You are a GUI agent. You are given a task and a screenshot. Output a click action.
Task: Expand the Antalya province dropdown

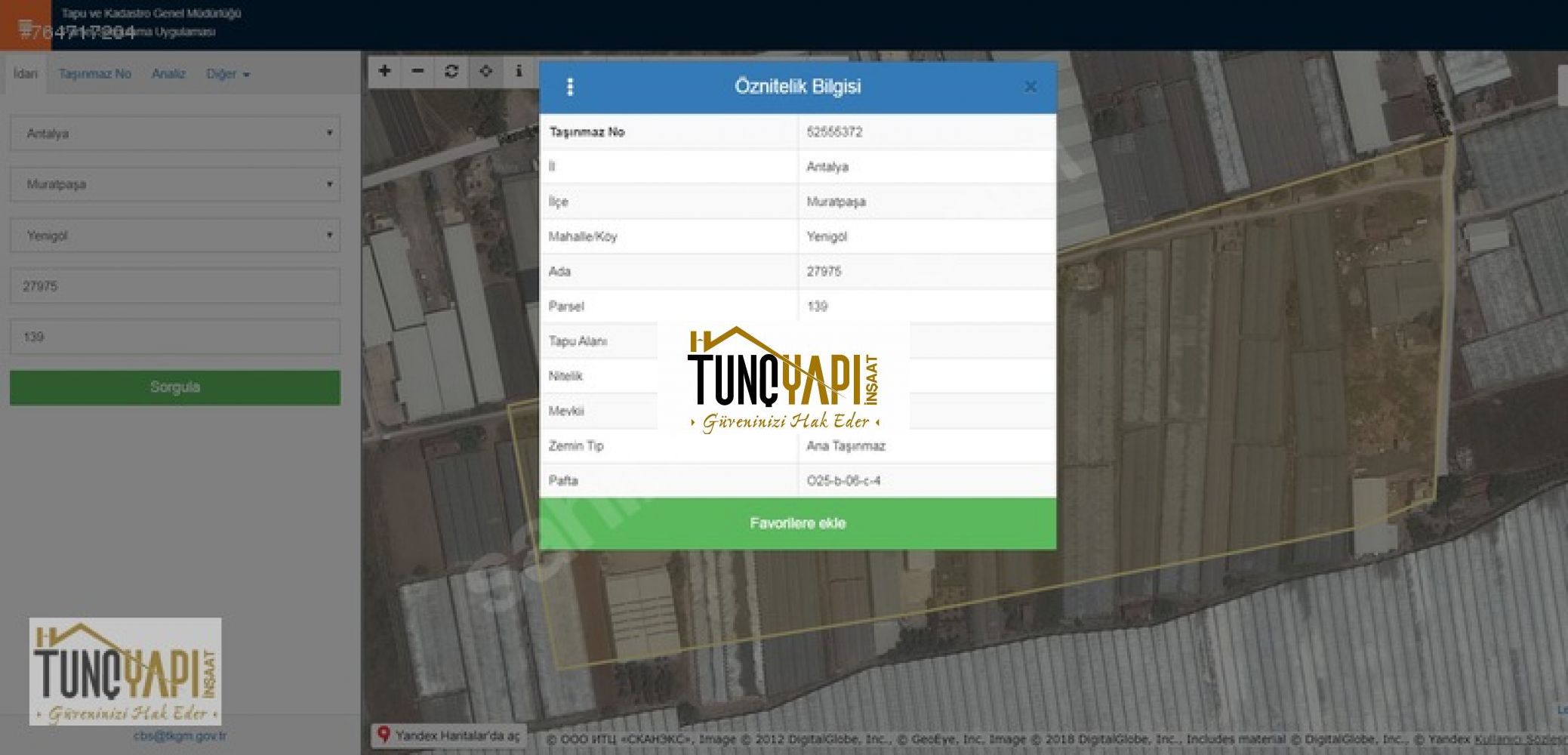point(175,134)
